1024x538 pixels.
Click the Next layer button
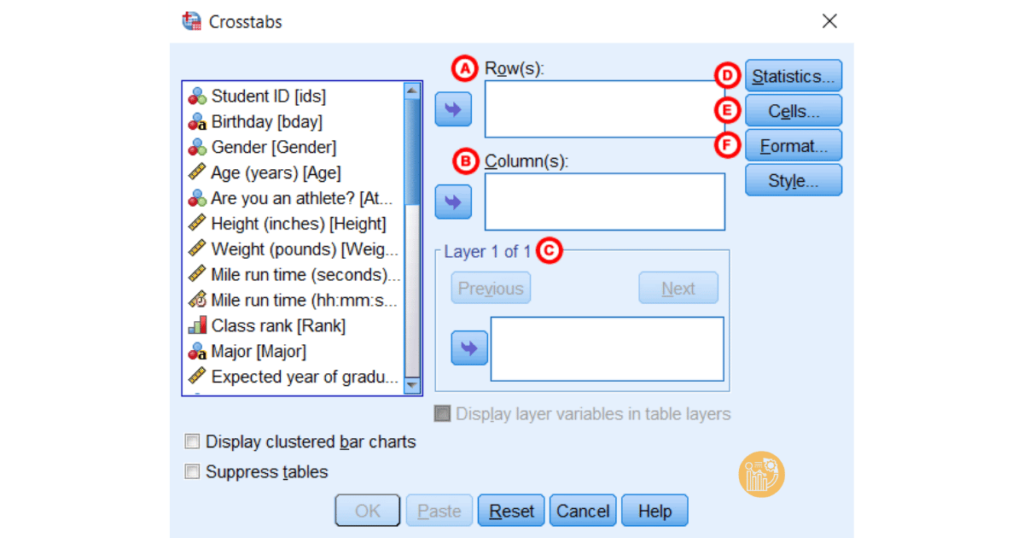point(678,288)
